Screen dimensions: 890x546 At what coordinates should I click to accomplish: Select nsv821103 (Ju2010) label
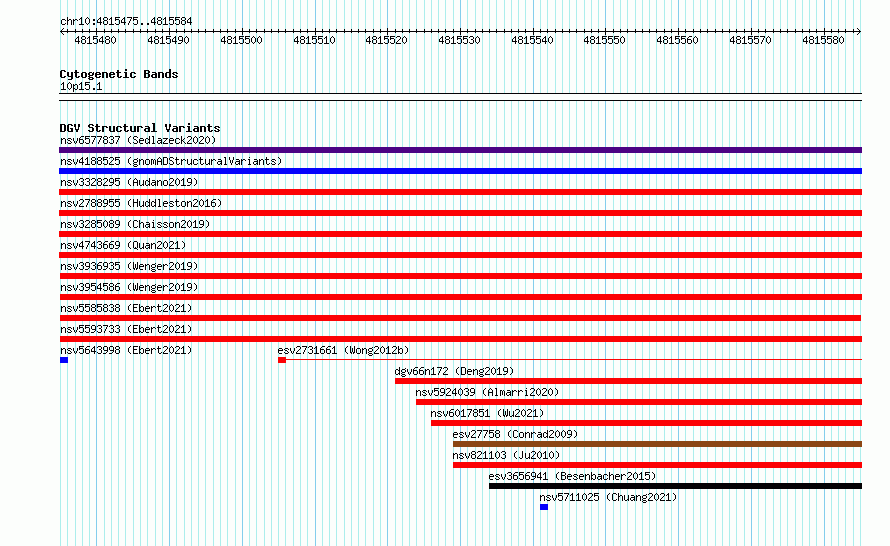(506, 455)
